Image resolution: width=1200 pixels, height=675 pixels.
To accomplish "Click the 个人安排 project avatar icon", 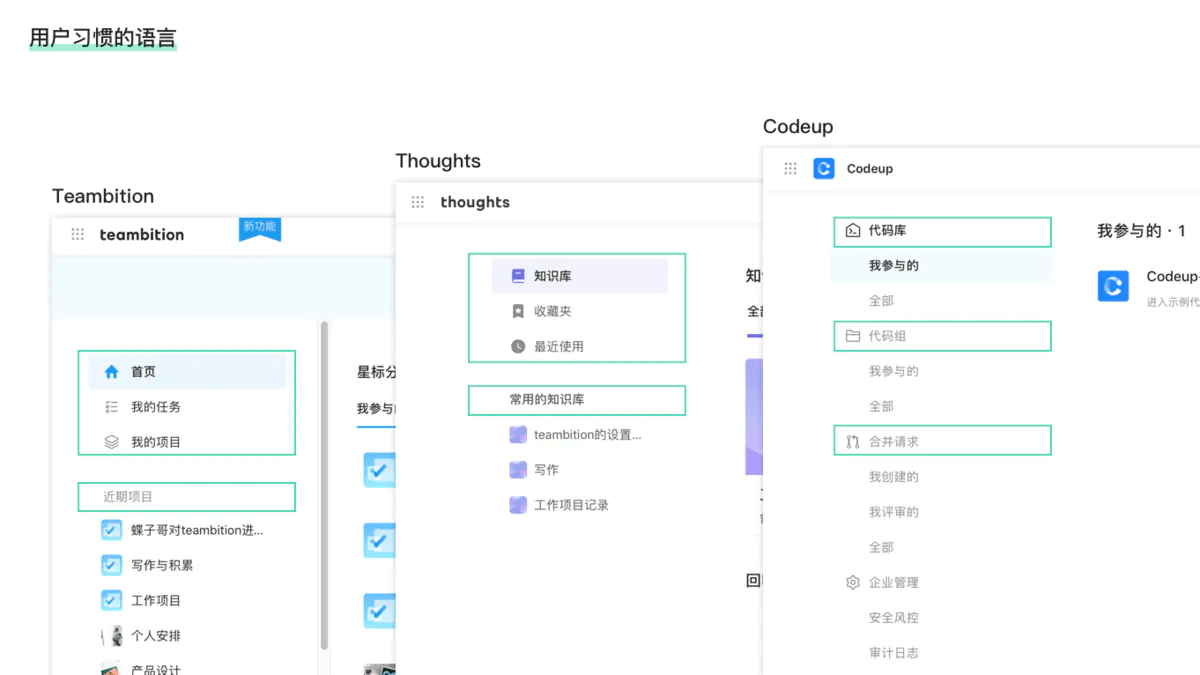I will 112,636.
